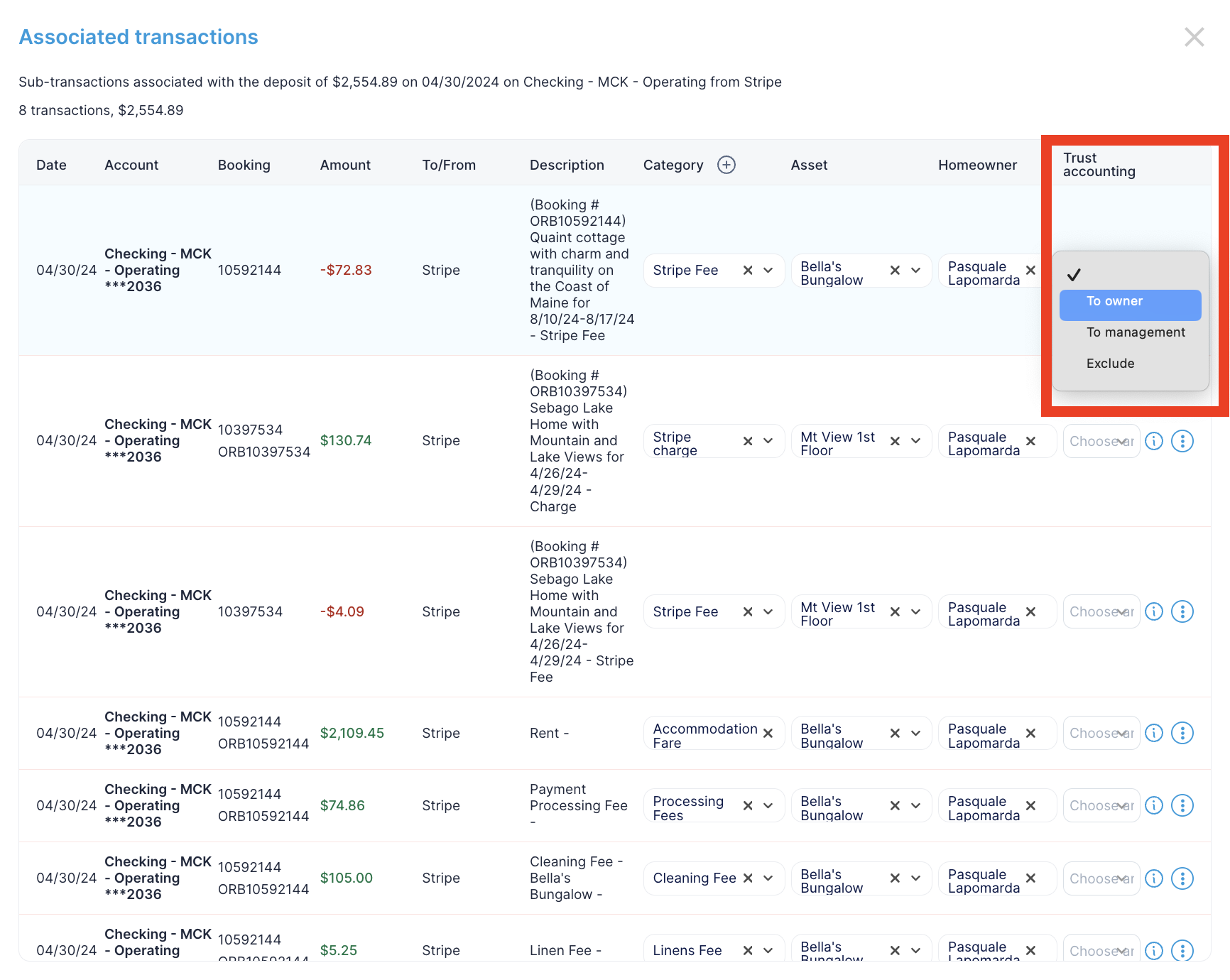Open Stripe charge category dropdown
This screenshot has height=980, width=1230.
(768, 441)
